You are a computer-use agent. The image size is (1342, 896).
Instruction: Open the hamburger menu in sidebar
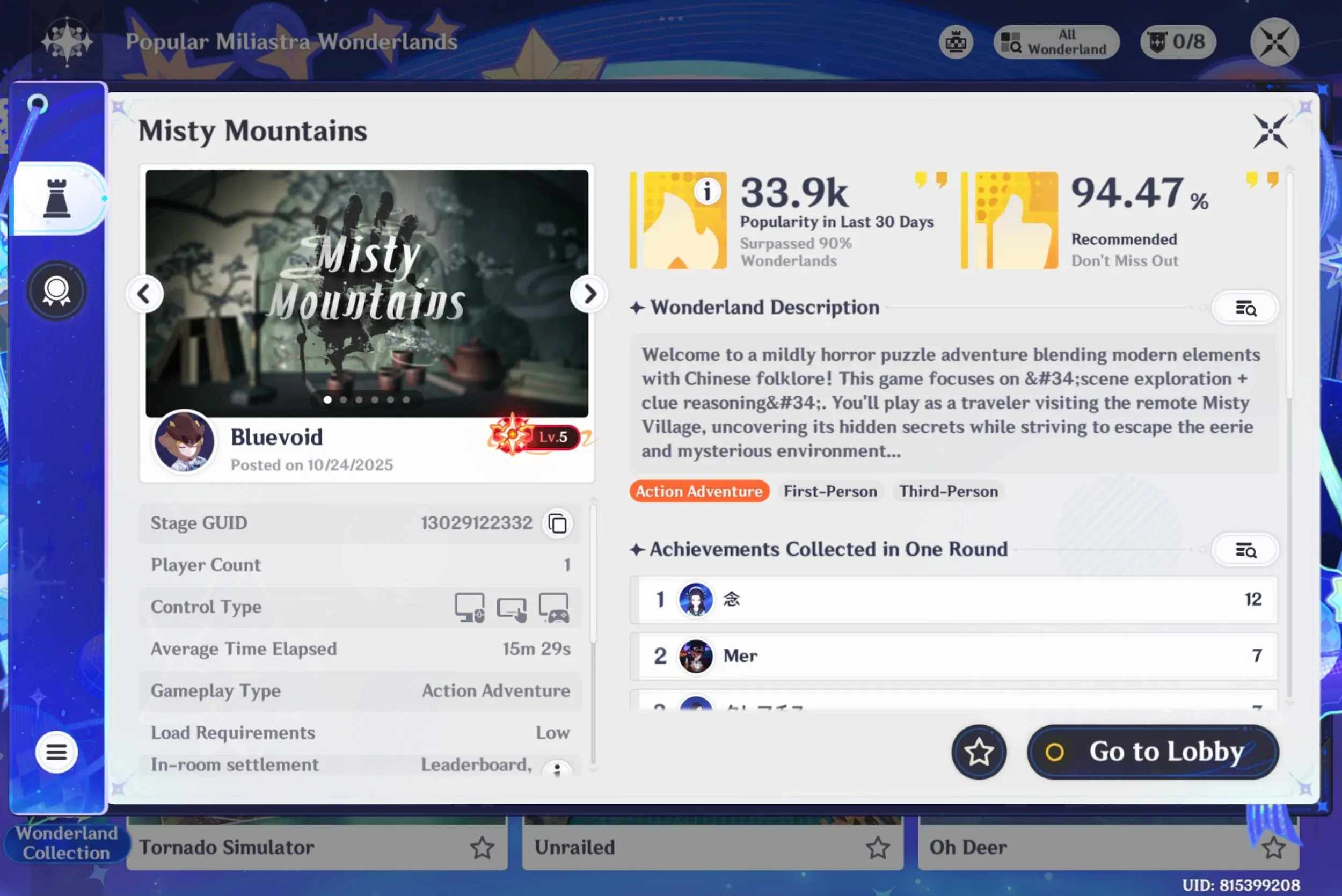pos(56,752)
